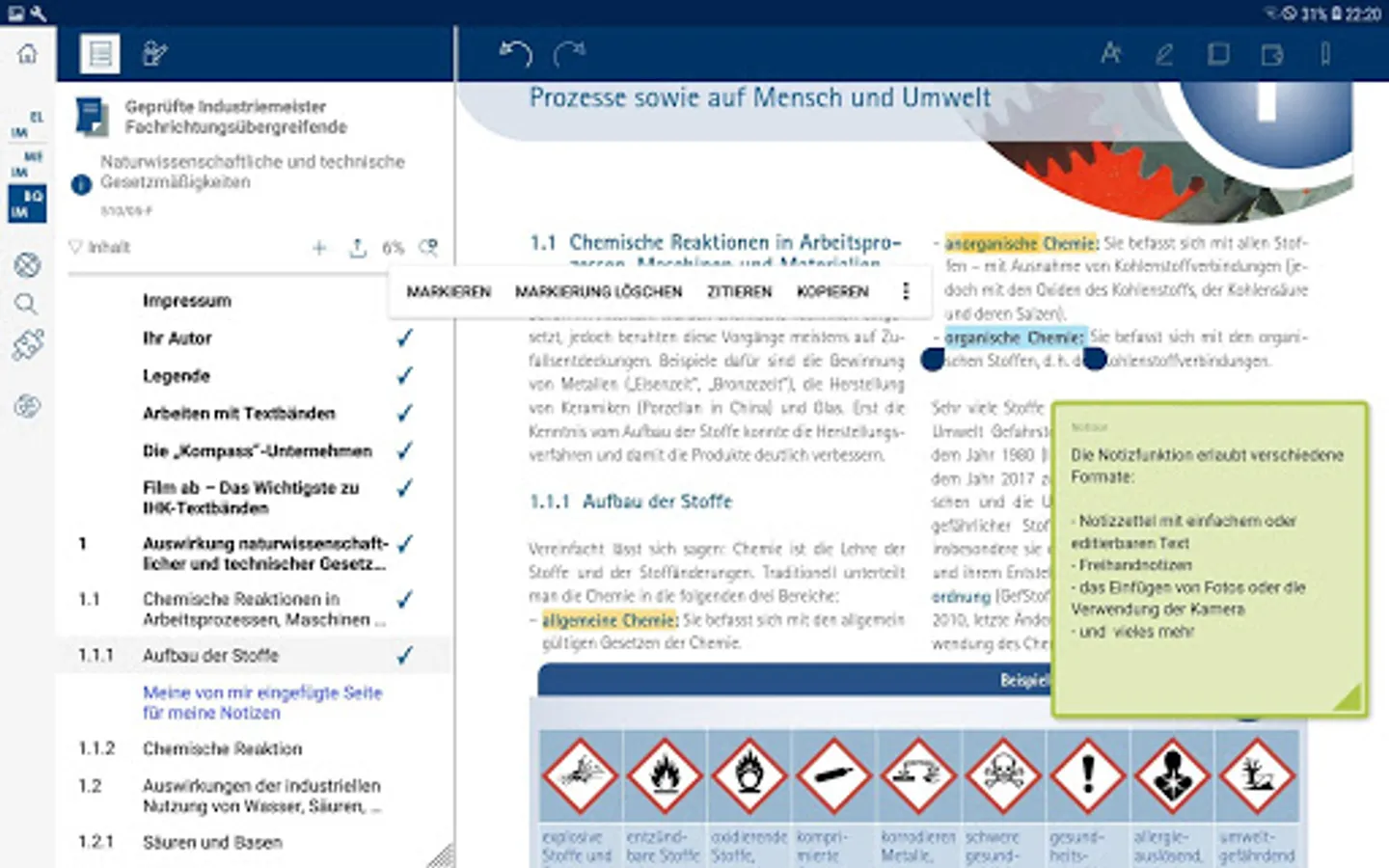The width and height of the screenshot is (1389, 868).
Task: Open the globe icon in sidebar
Action: tap(27, 264)
